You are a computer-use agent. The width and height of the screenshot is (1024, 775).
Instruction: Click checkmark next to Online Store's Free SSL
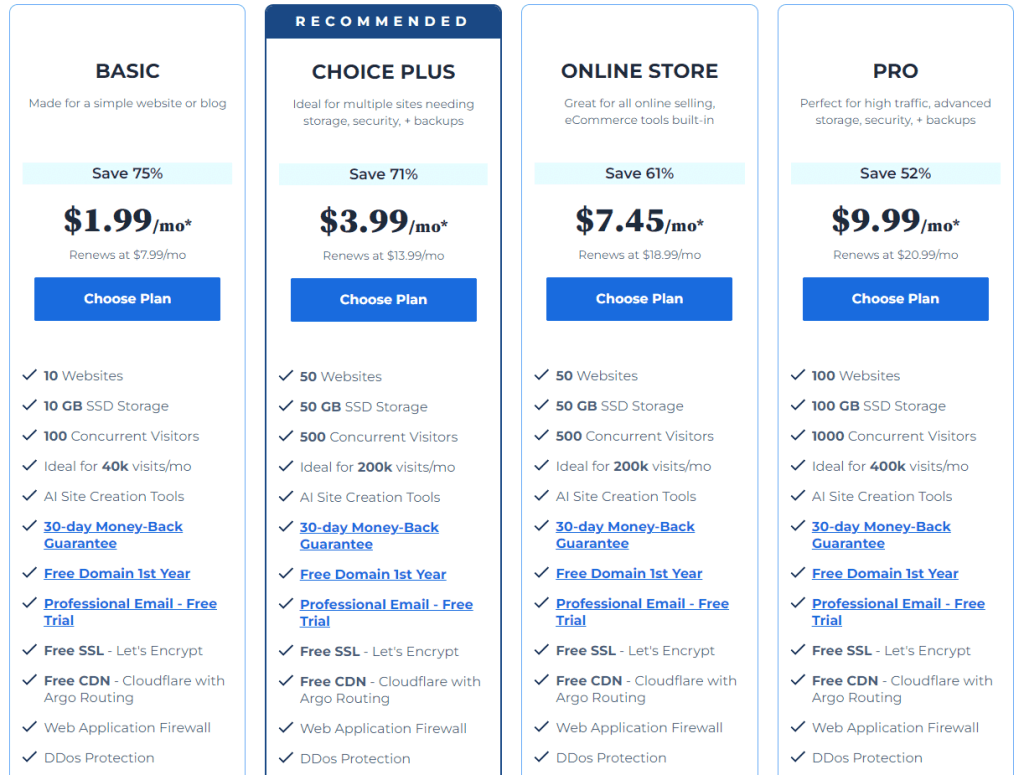542,651
